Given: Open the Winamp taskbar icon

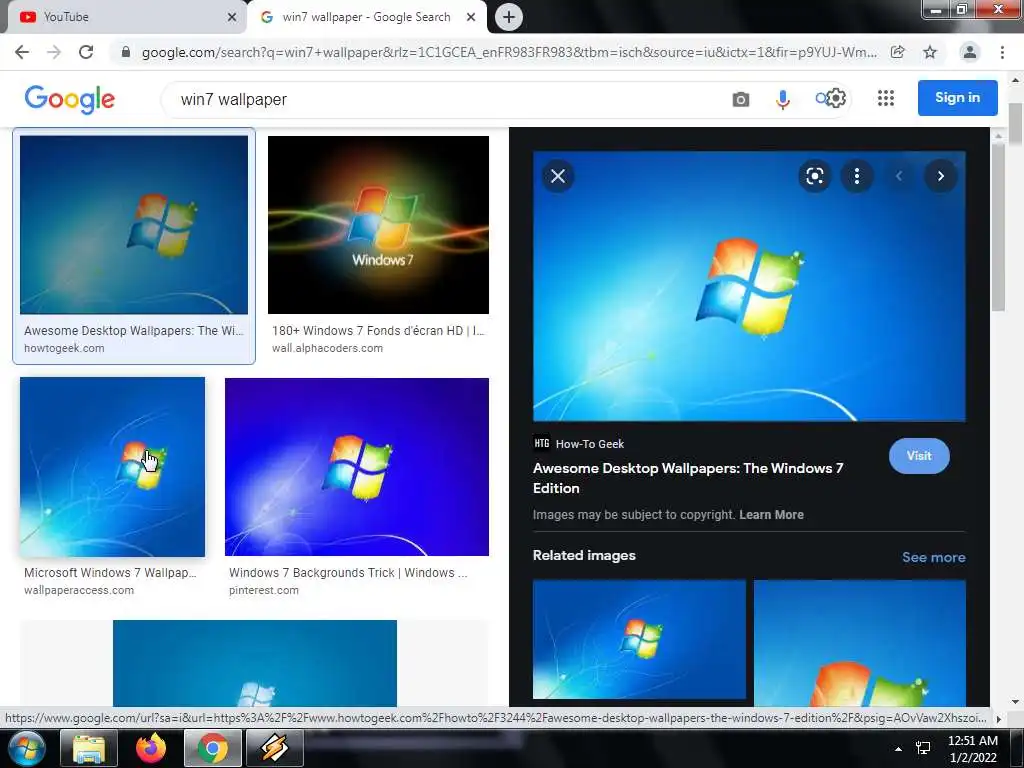Looking at the screenshot, I should point(275,748).
